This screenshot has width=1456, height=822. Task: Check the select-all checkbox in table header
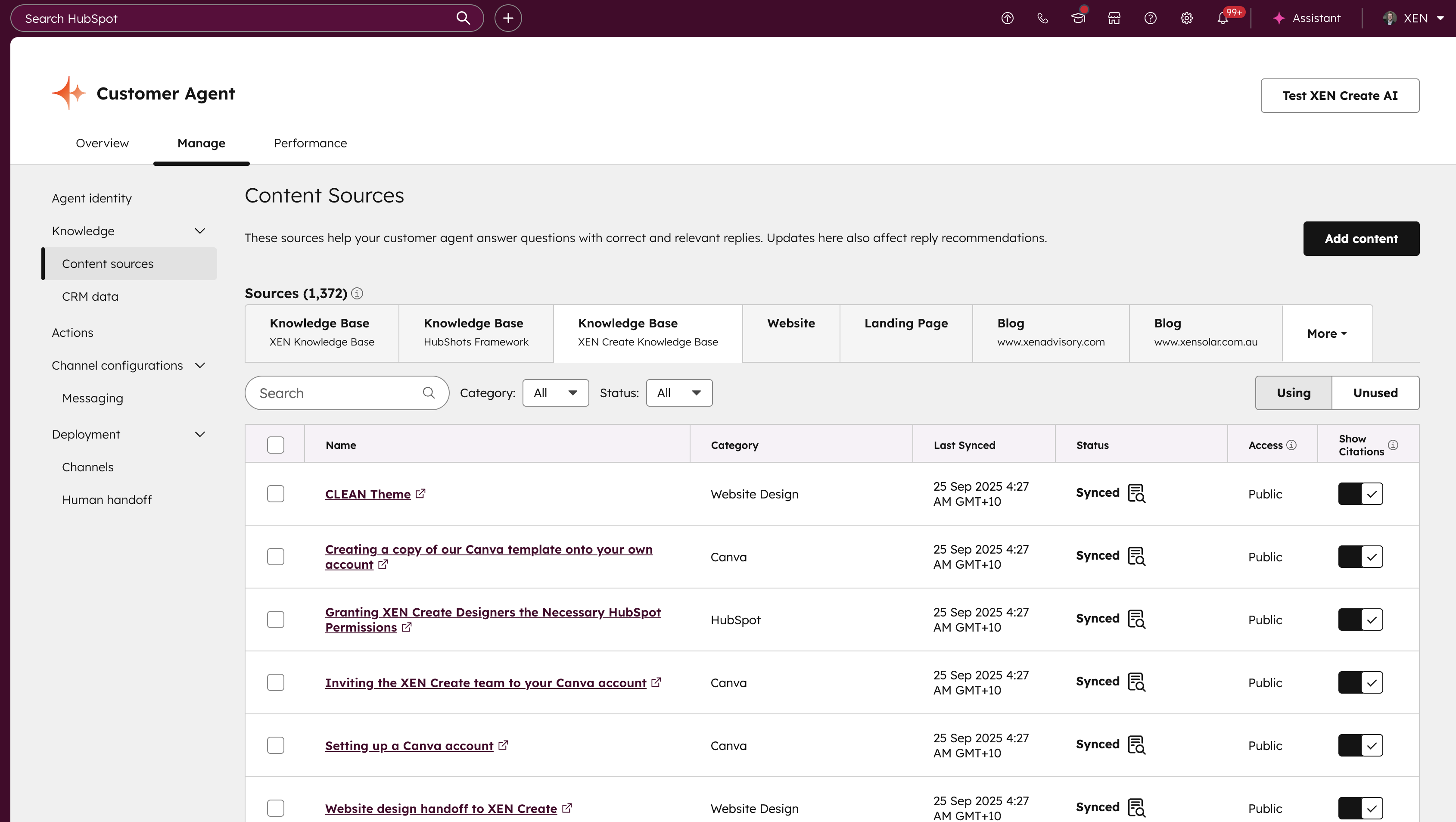pyautogui.click(x=275, y=445)
